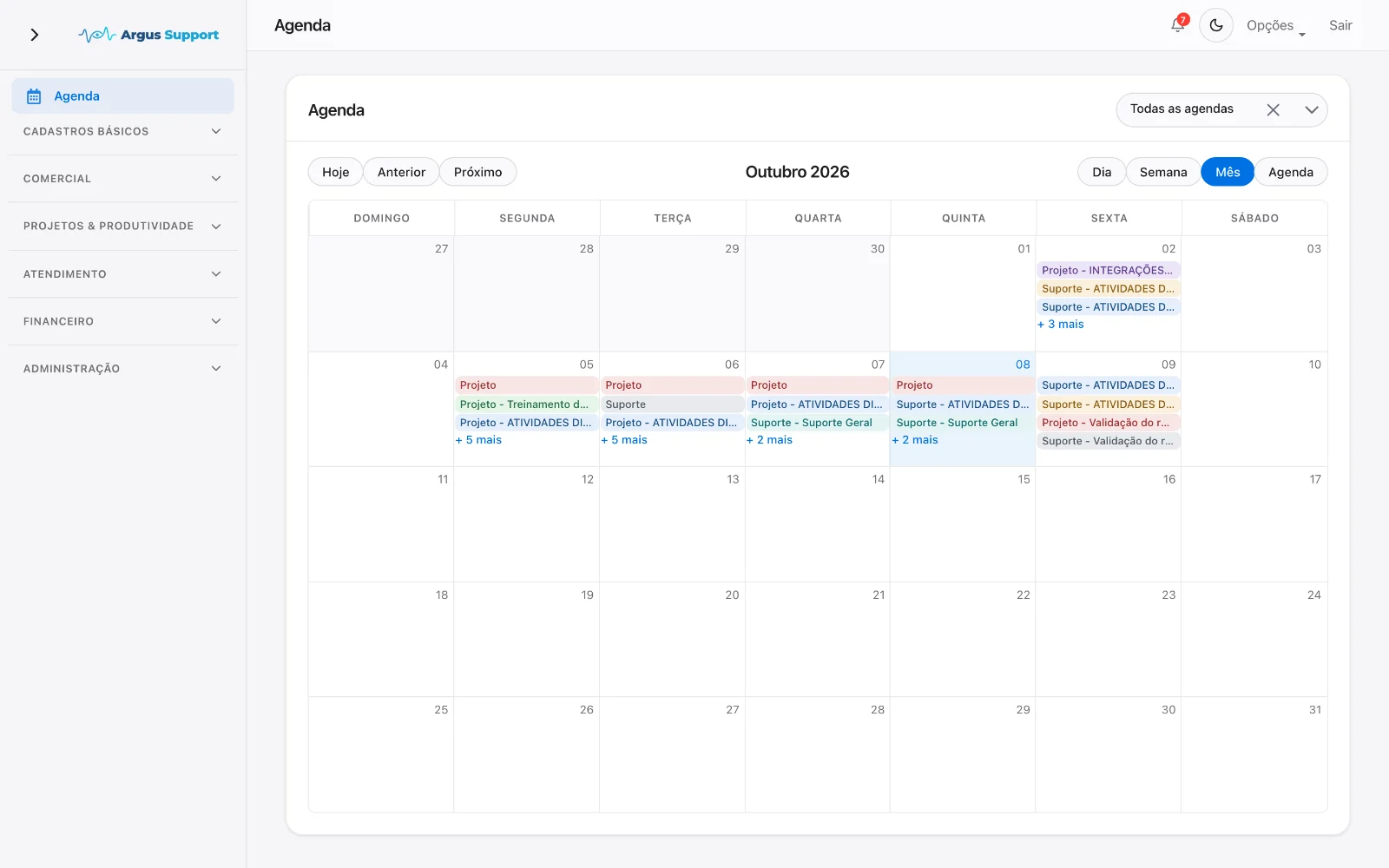The width and height of the screenshot is (1389, 868).
Task: Open Suporte - Validação event on day 09
Action: pyautogui.click(x=1109, y=441)
